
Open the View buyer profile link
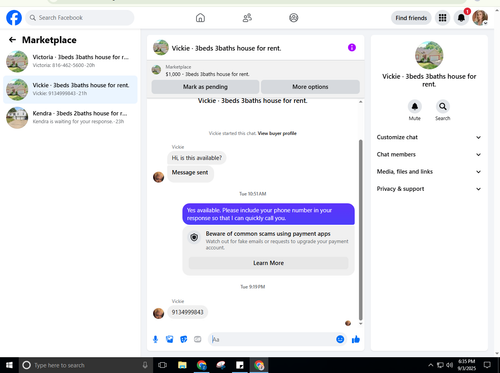277,133
